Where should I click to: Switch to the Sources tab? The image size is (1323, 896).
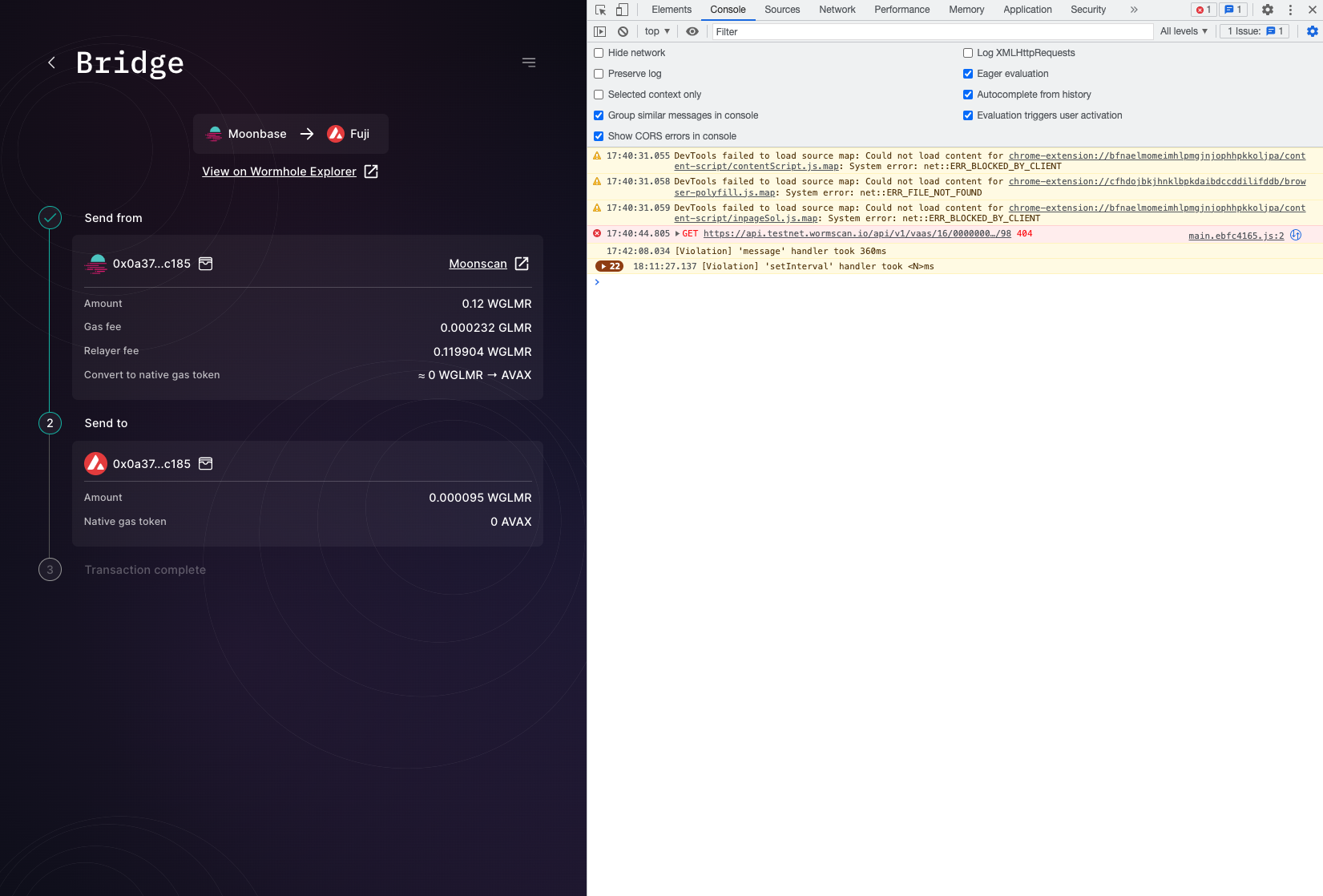781,10
